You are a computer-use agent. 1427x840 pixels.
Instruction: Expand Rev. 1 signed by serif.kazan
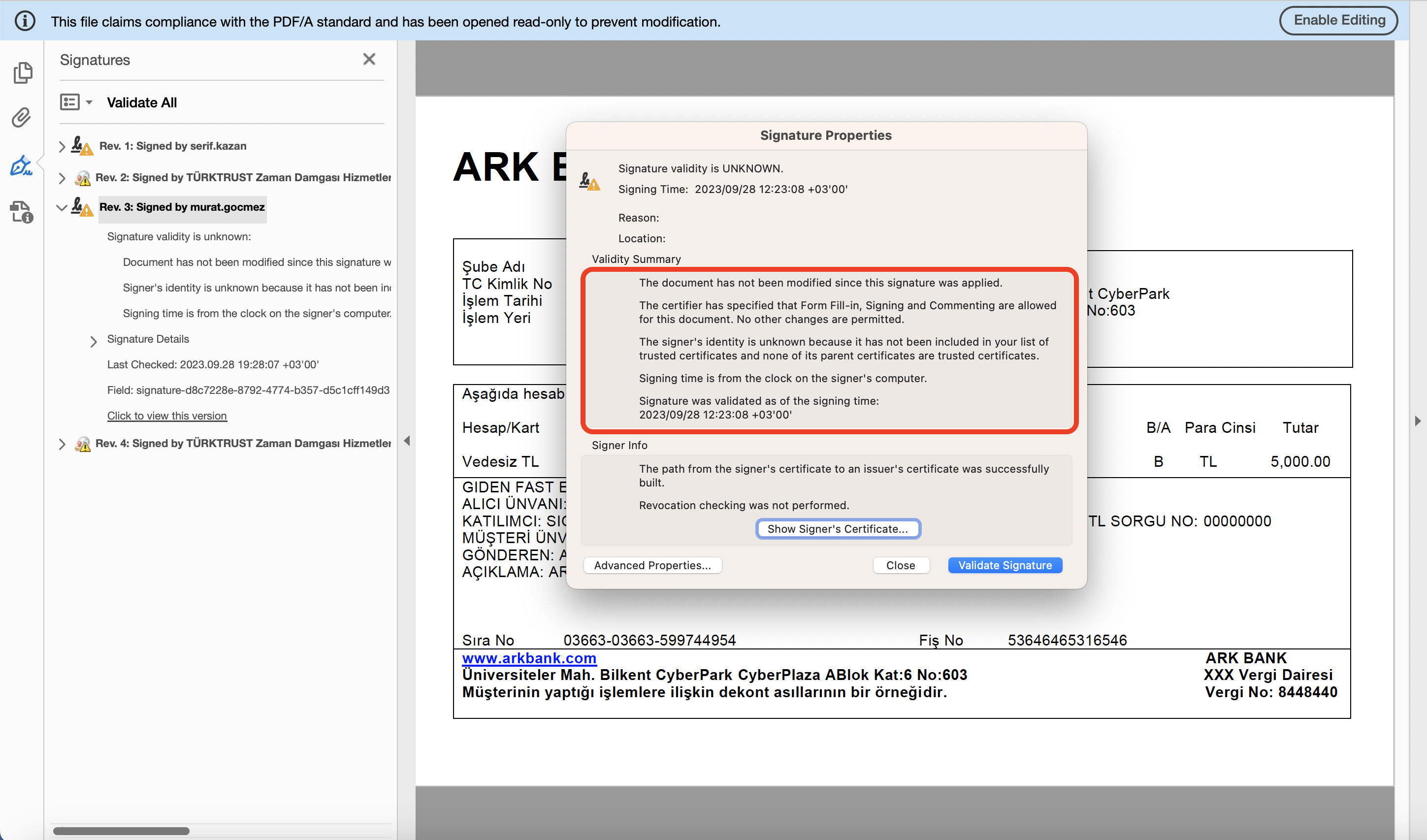pos(62,146)
